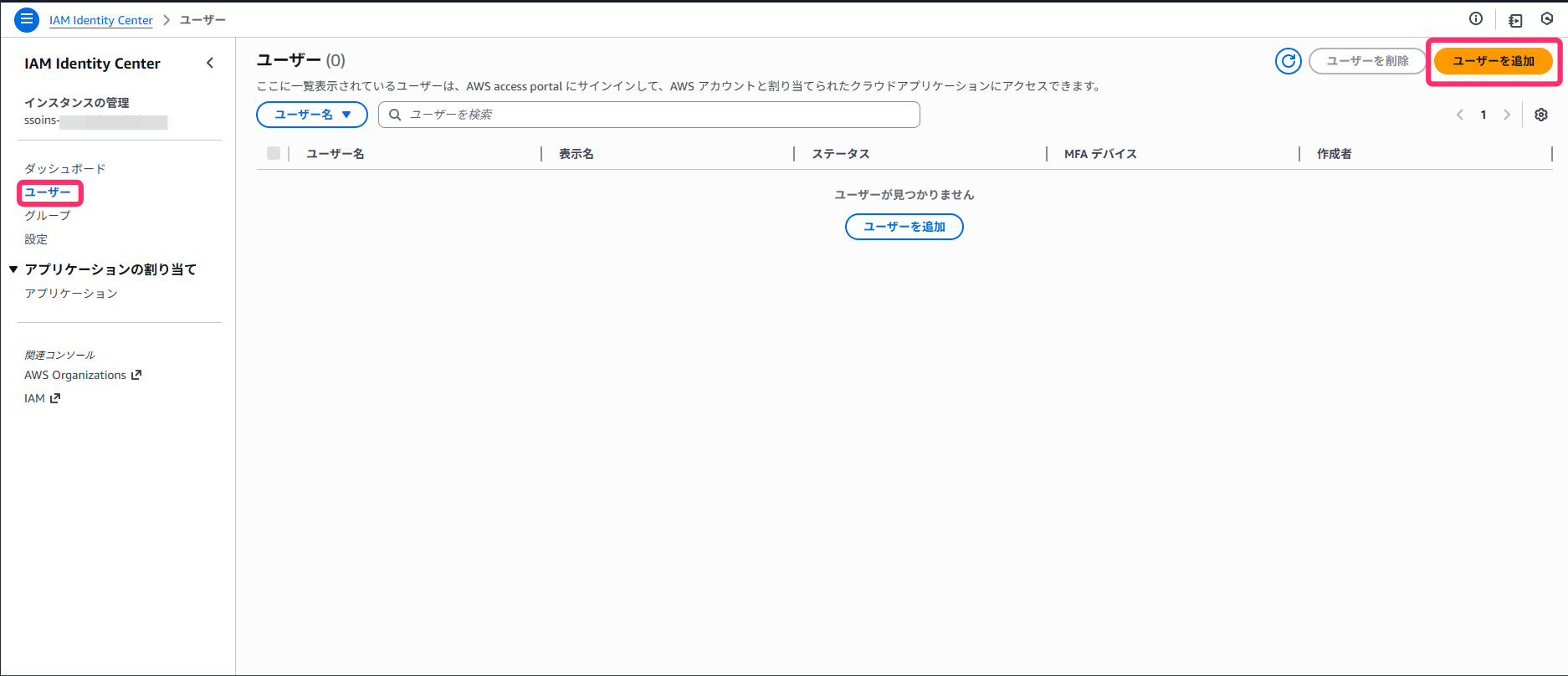
Task: Collapse the IAM Identity Center sidebar
Action: (210, 63)
